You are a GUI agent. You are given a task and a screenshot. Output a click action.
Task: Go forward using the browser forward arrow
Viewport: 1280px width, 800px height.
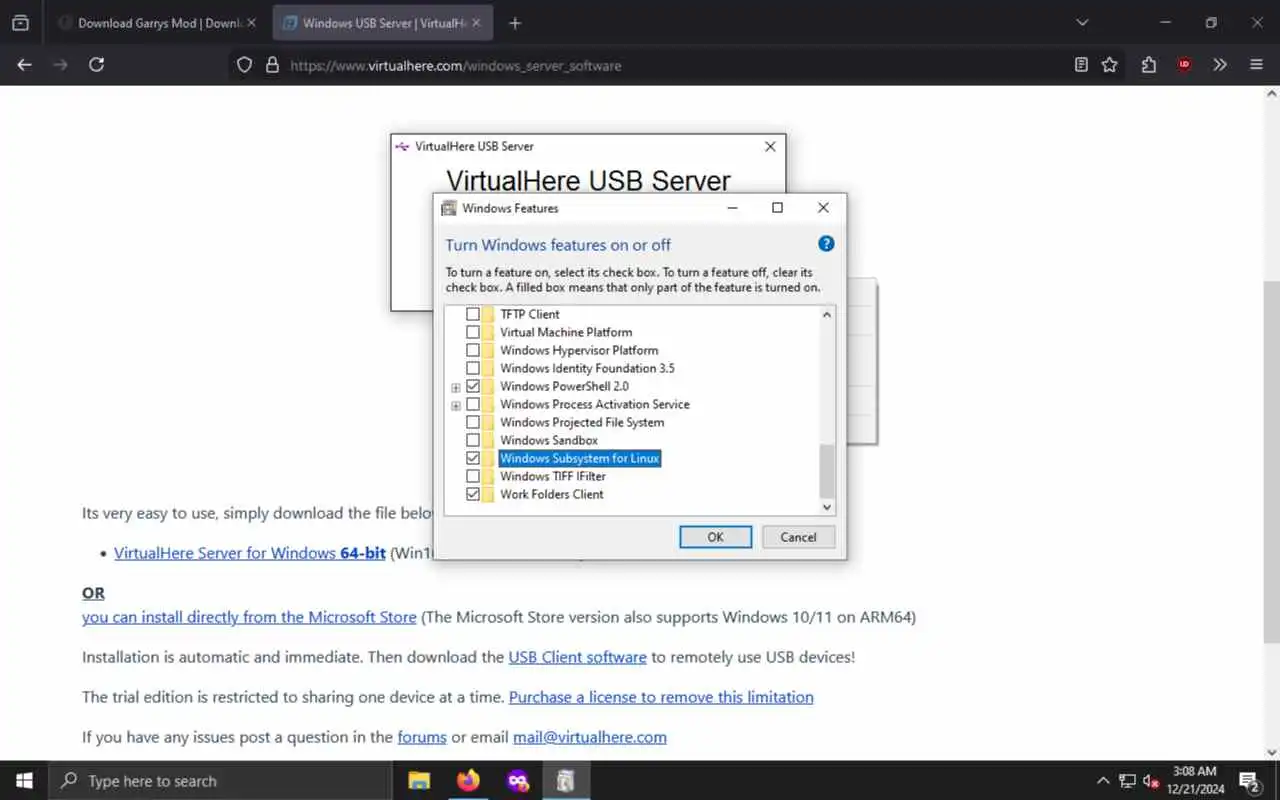pyautogui.click(x=60, y=65)
